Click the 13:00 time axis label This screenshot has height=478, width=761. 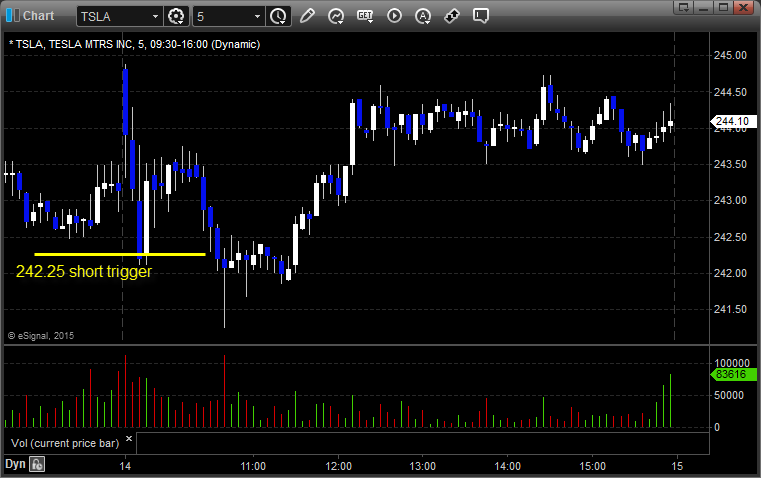(x=422, y=466)
